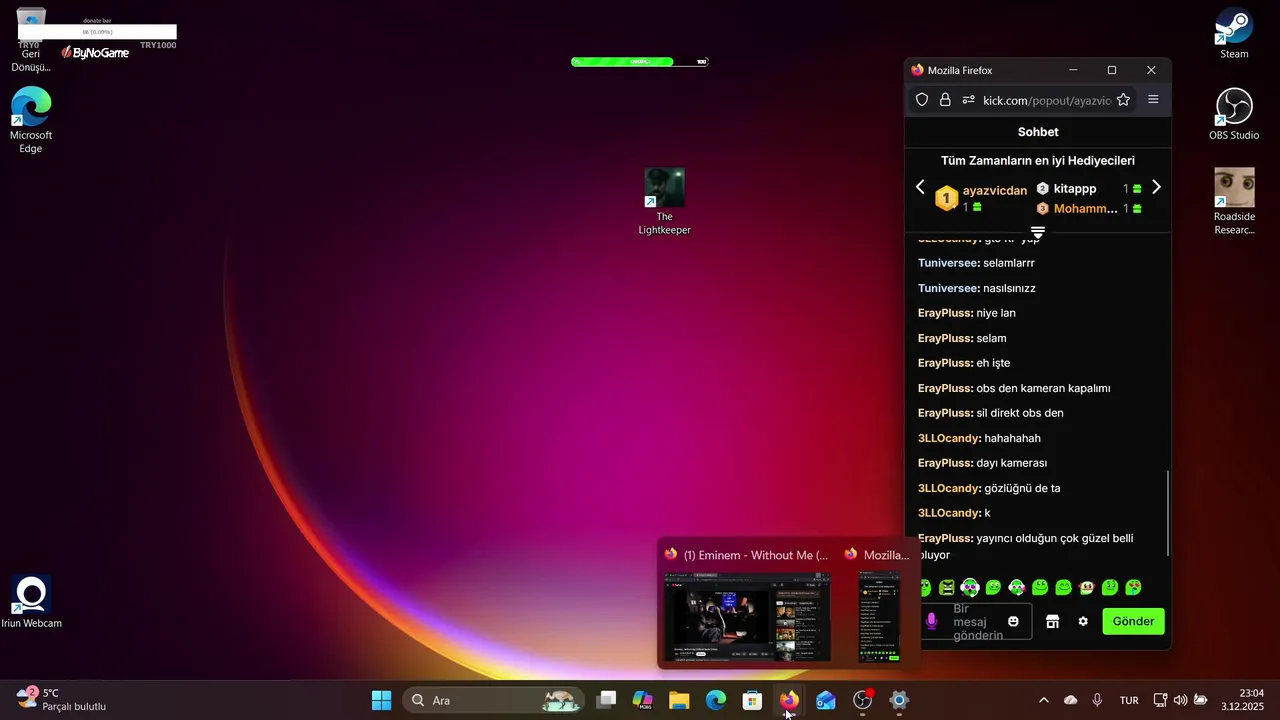Collapse the top gifters panel handle

pyautogui.click(x=1038, y=232)
